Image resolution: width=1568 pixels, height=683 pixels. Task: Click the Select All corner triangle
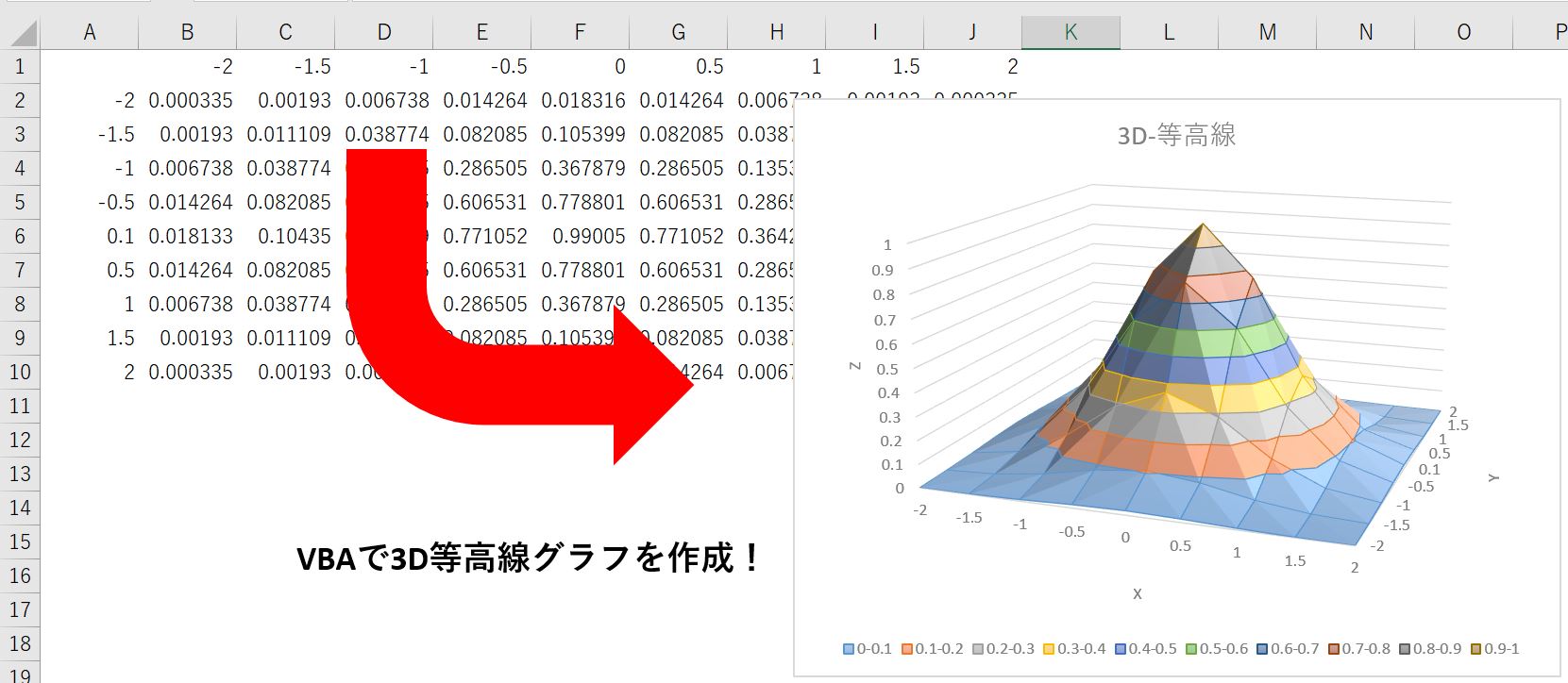pos(23,33)
